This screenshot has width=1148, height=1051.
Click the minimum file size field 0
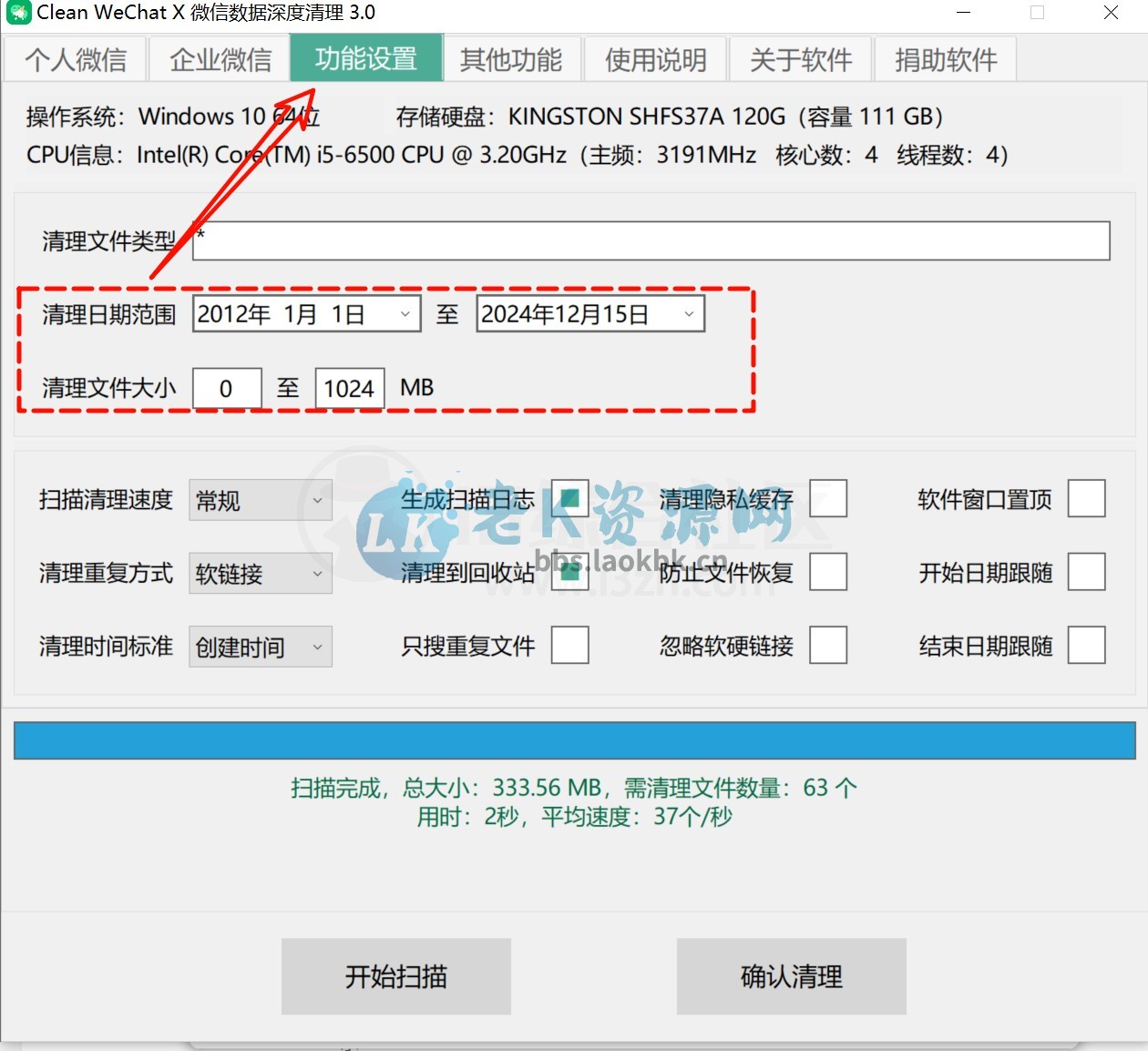click(x=227, y=389)
